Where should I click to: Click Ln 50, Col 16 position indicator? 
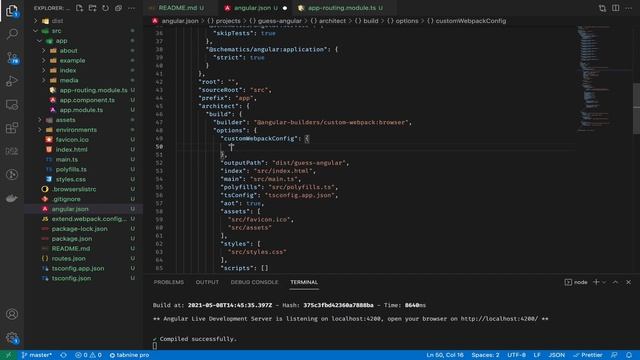click(445, 355)
